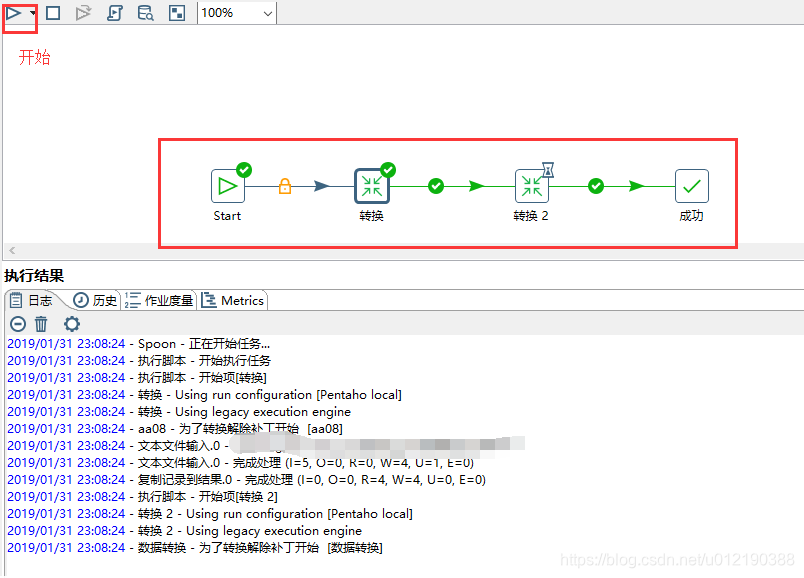Open the run options dropdown arrow

click(33, 13)
